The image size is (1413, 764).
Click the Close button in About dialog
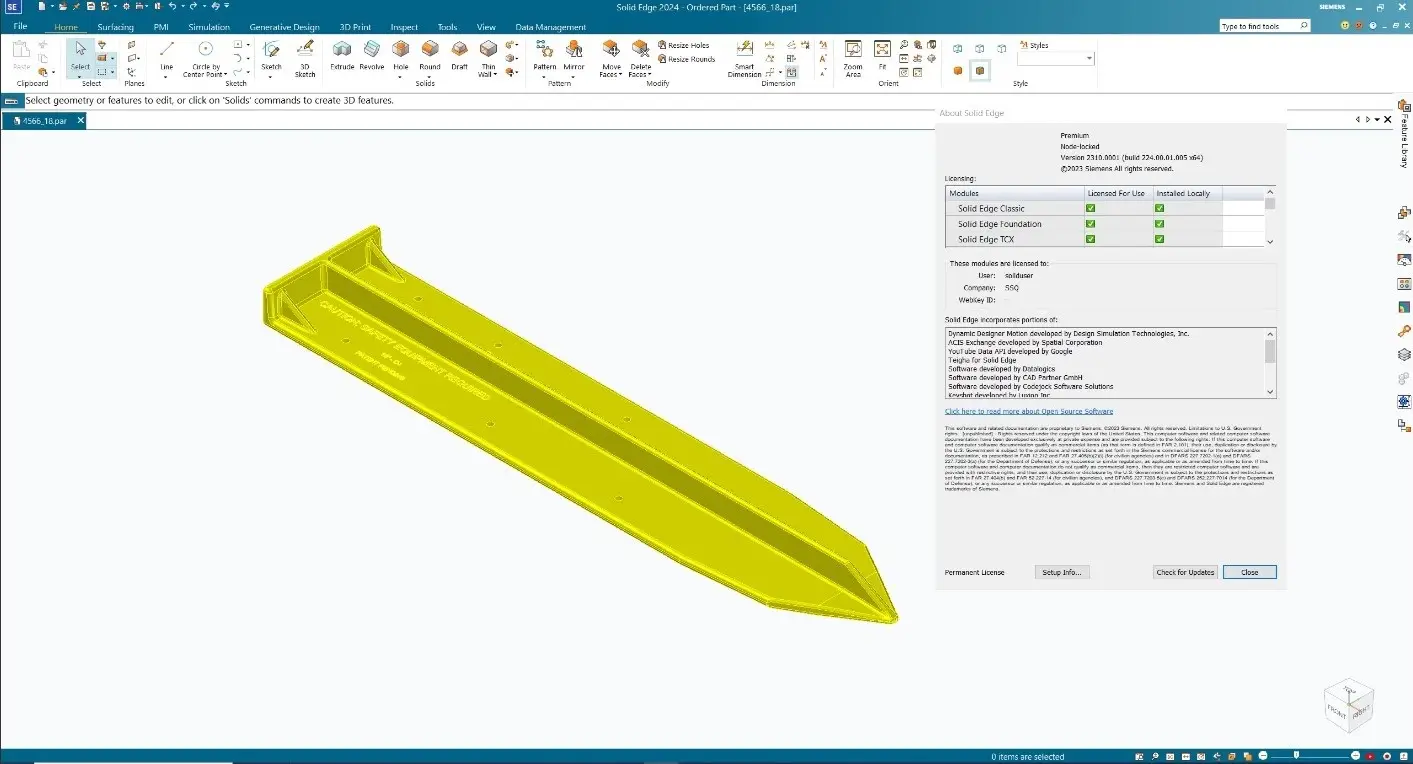[1249, 572]
